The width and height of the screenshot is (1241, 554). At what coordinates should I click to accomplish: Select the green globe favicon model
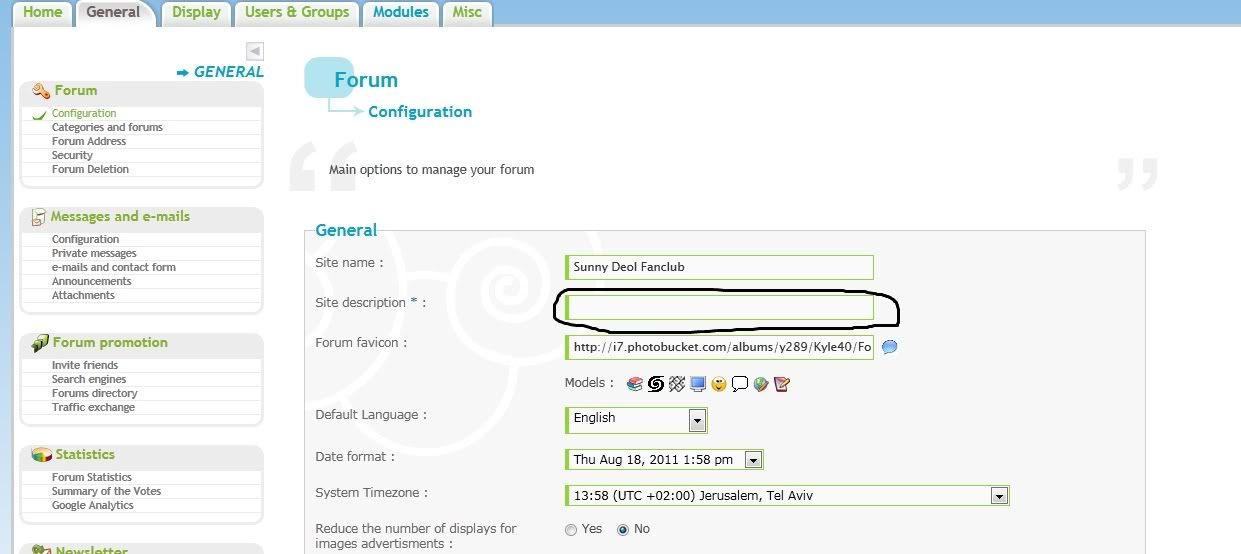761,383
